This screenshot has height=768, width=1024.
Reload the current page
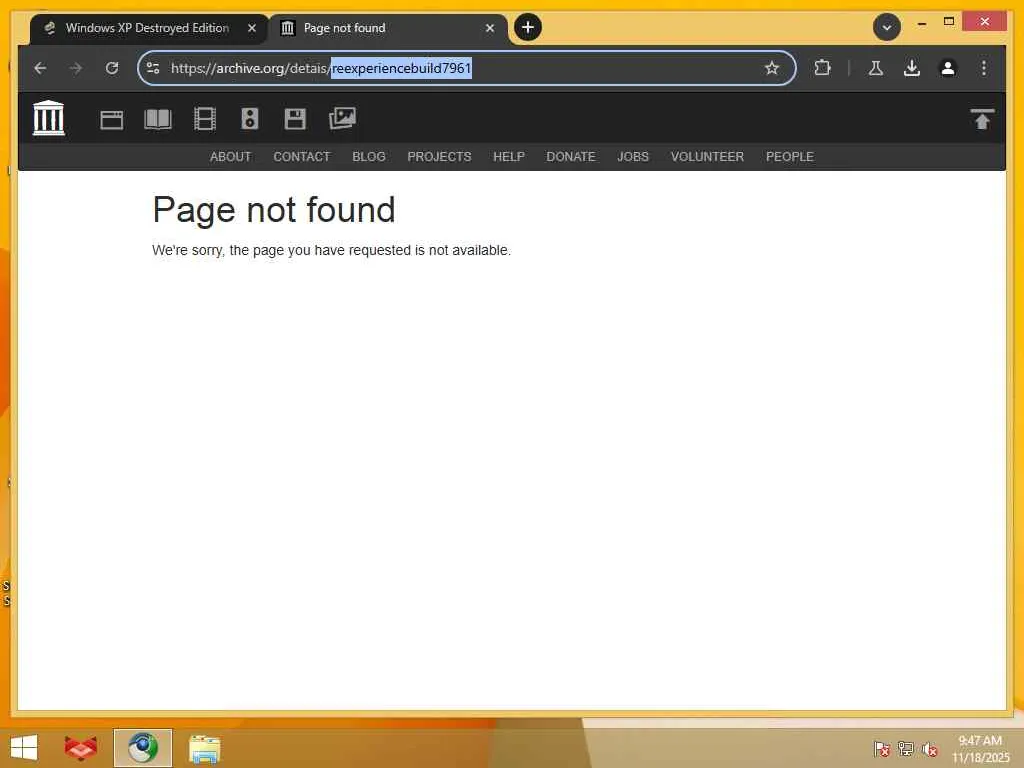[112, 68]
